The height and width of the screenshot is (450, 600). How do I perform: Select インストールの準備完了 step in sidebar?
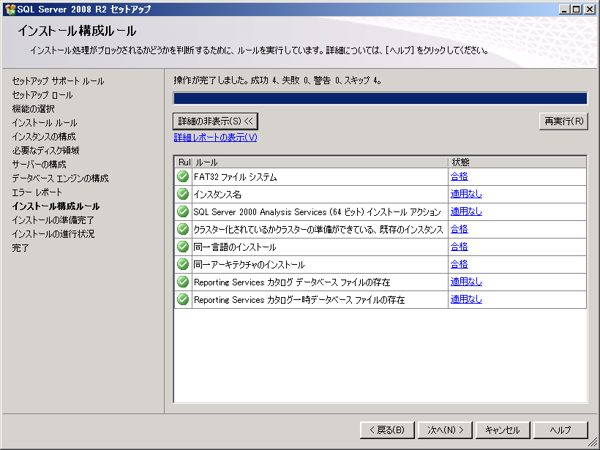[53, 220]
